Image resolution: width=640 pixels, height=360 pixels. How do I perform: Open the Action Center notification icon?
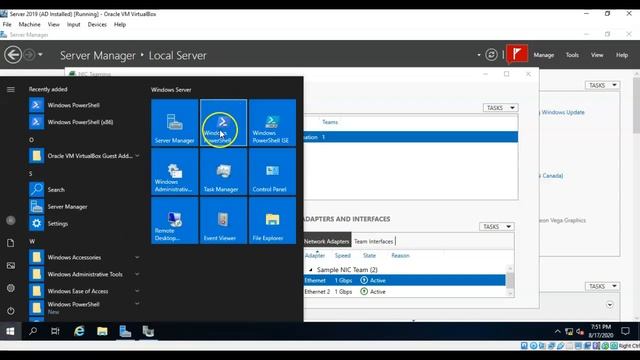pos(625,331)
